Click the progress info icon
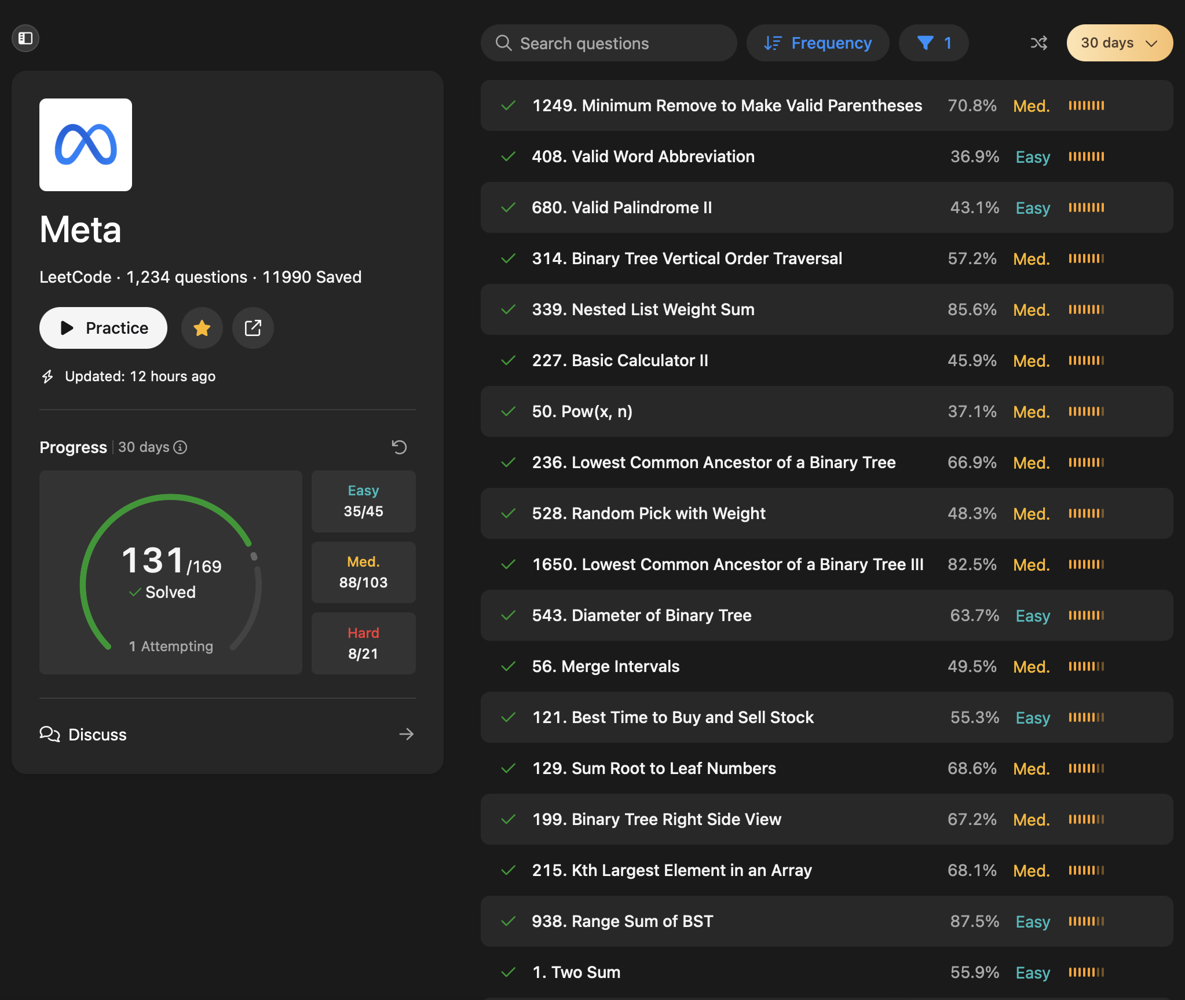Screen dimensions: 1185x1000 [x=180, y=447]
